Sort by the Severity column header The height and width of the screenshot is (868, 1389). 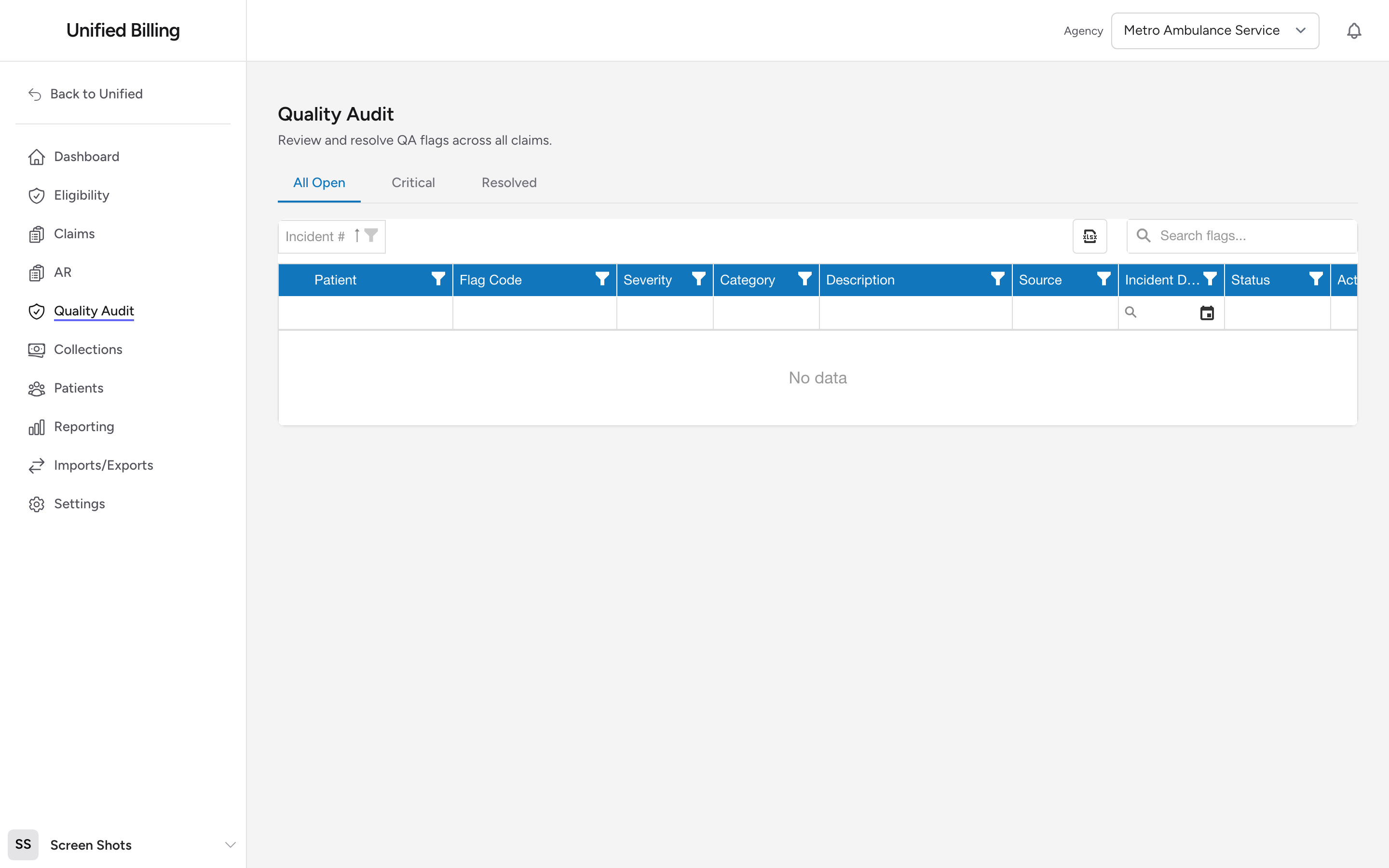click(647, 280)
